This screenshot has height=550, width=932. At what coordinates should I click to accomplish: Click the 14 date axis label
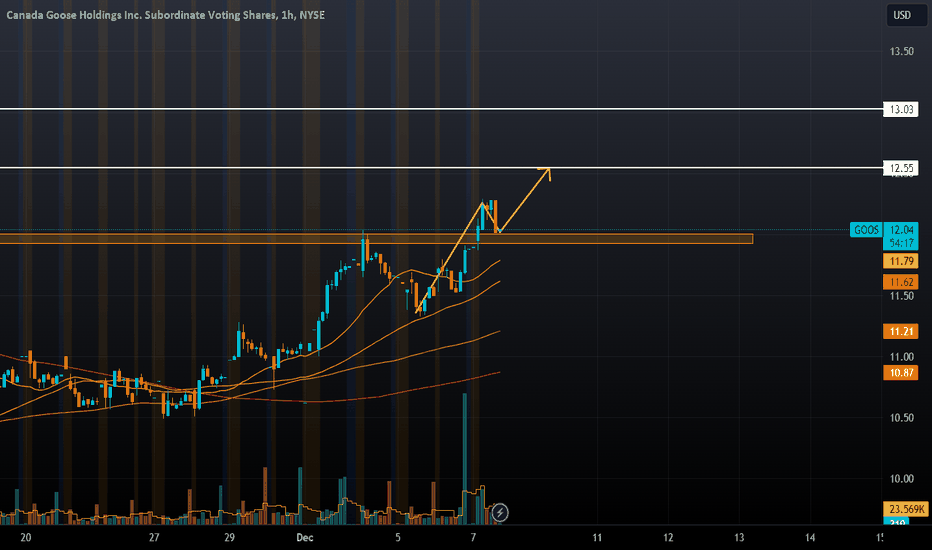[x=810, y=538]
